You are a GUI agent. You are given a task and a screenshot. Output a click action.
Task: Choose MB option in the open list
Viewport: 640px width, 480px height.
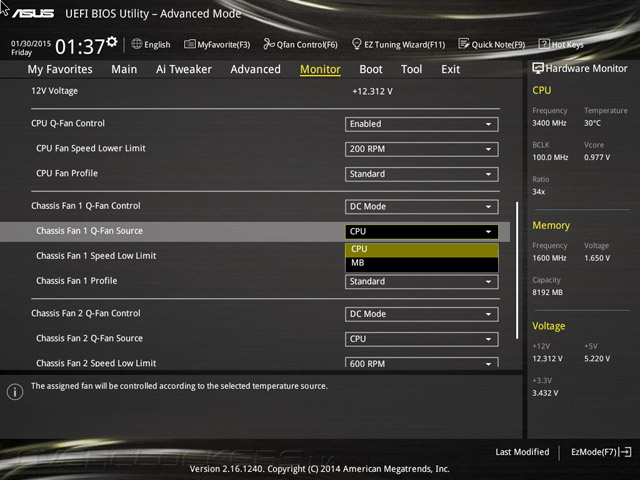(x=422, y=263)
